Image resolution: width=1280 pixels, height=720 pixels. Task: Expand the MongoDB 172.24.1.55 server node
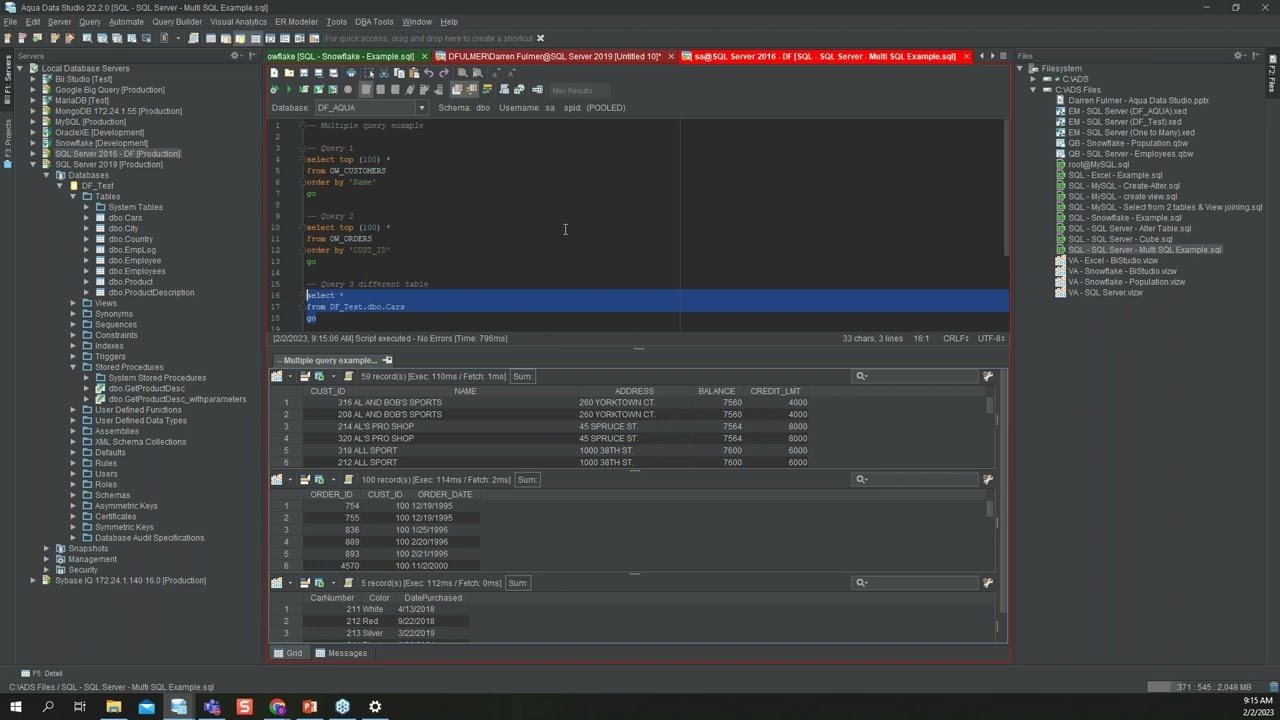(33, 111)
